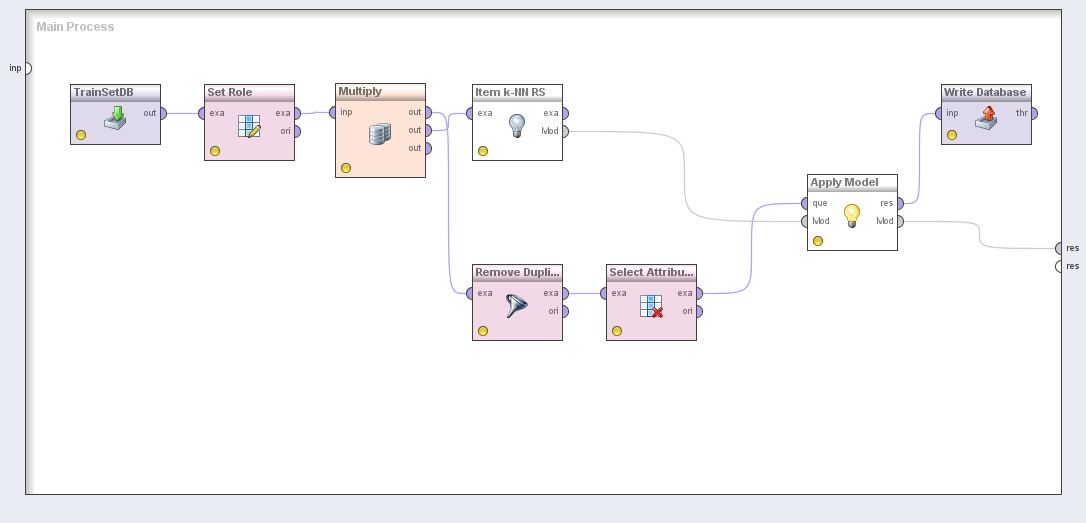
Task: Select the Write Database operator title
Action: (986, 92)
